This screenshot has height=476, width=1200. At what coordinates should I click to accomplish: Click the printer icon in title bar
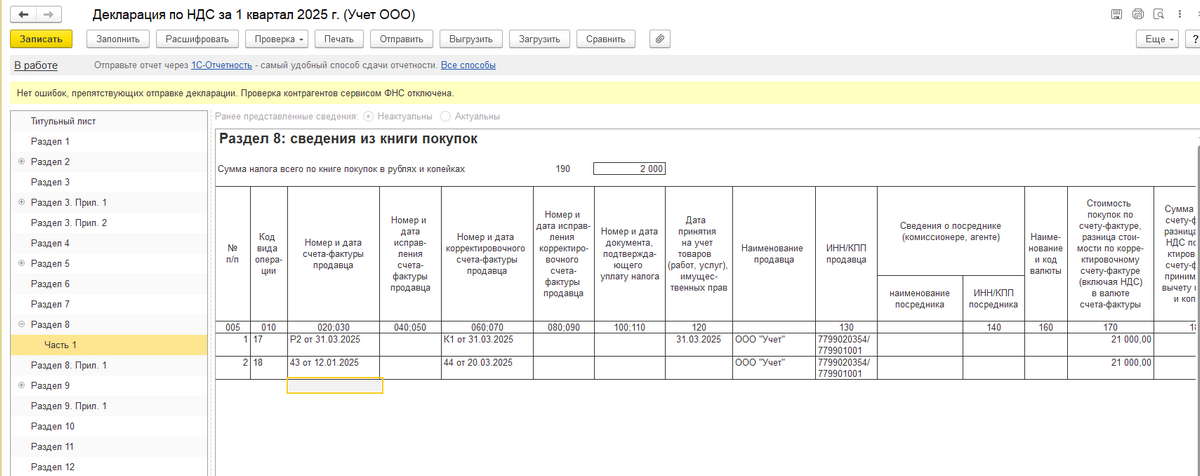coord(1137,15)
